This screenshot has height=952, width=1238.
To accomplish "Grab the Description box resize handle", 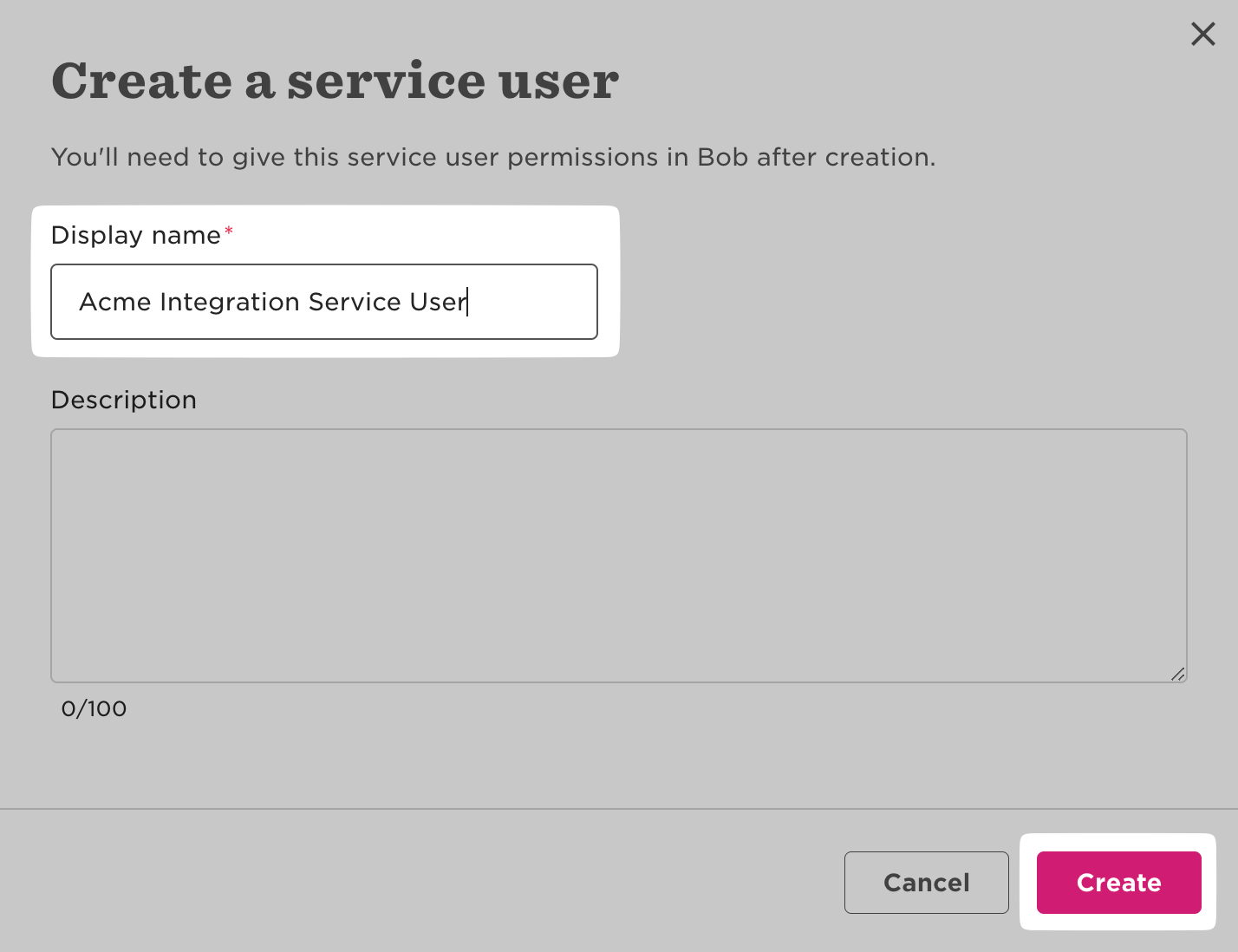I will click(1177, 674).
